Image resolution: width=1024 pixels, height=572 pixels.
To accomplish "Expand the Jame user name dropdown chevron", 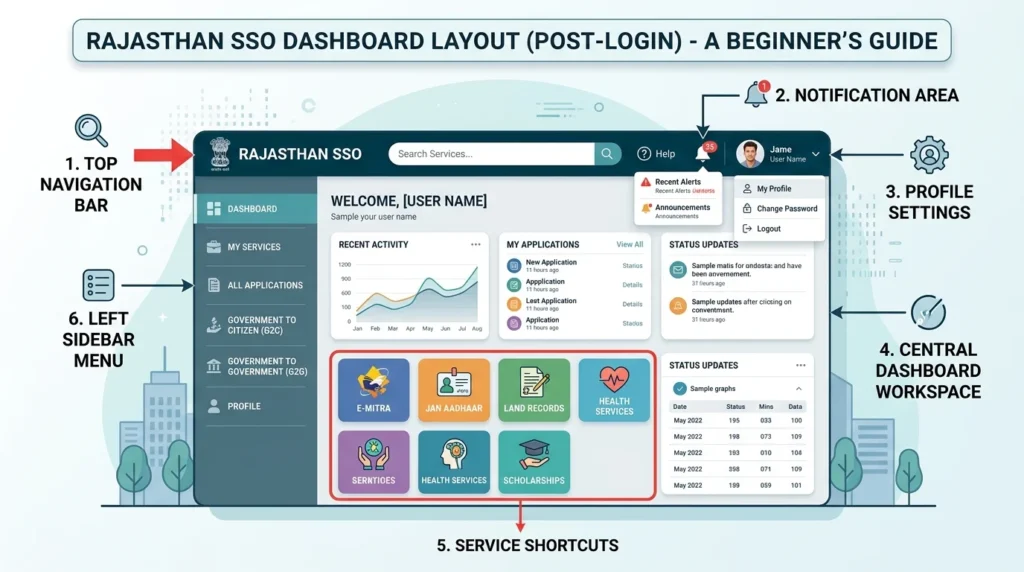I will pos(816,155).
